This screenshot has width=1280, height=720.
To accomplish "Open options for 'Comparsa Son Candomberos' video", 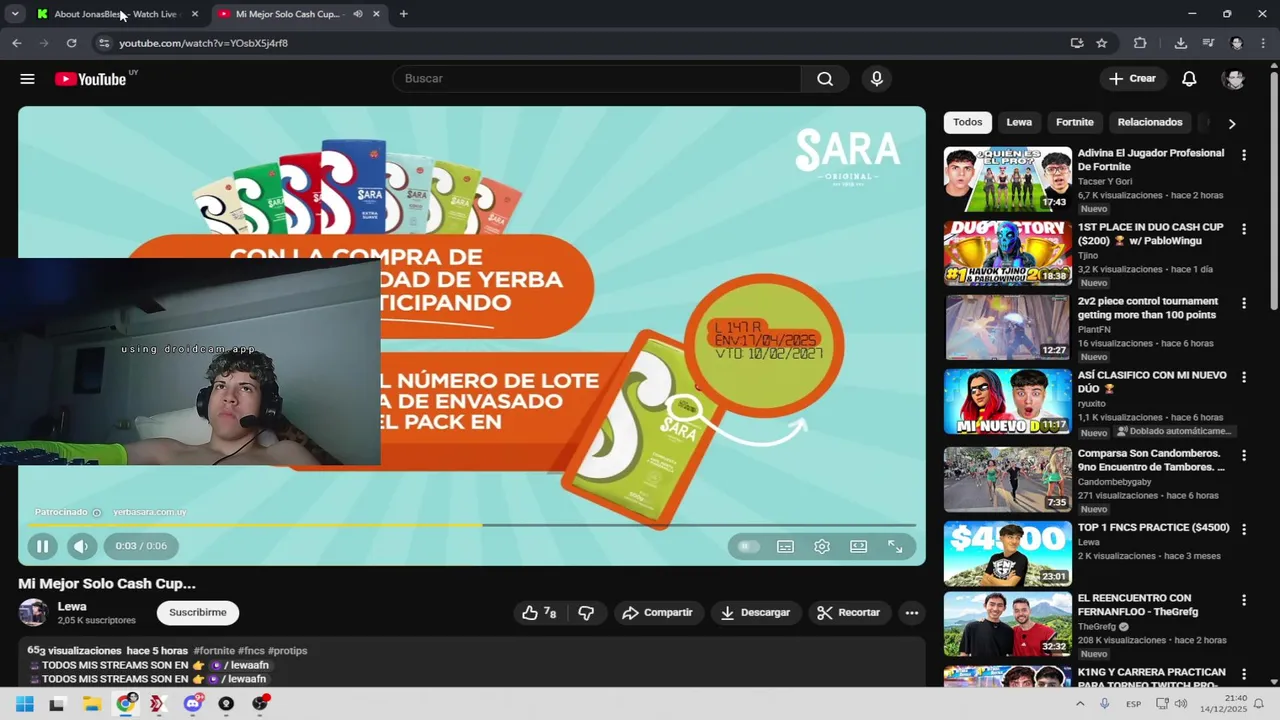I will pos(1244,455).
